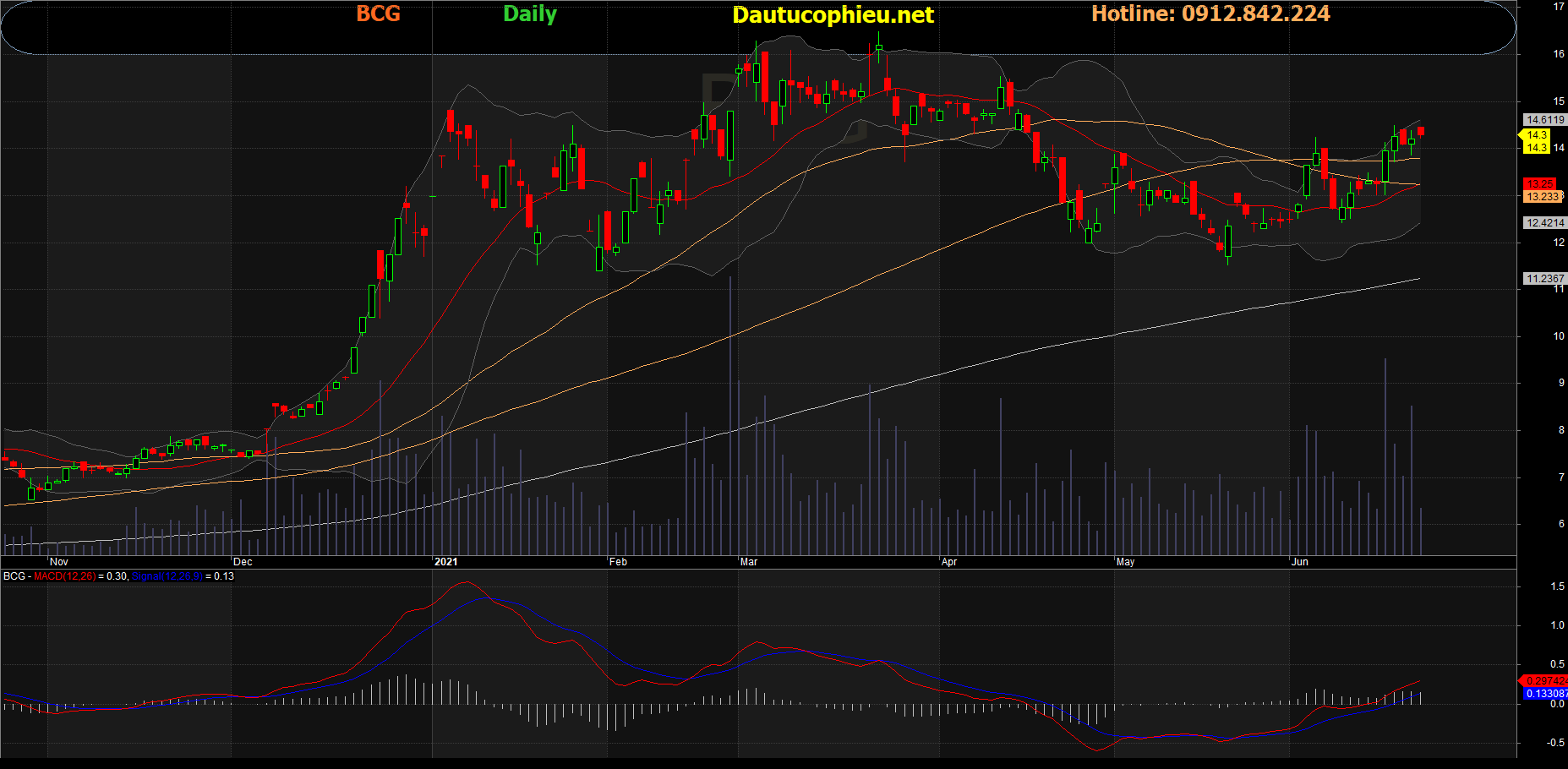Click the 11.2367 moving average value tag

[x=1544, y=279]
